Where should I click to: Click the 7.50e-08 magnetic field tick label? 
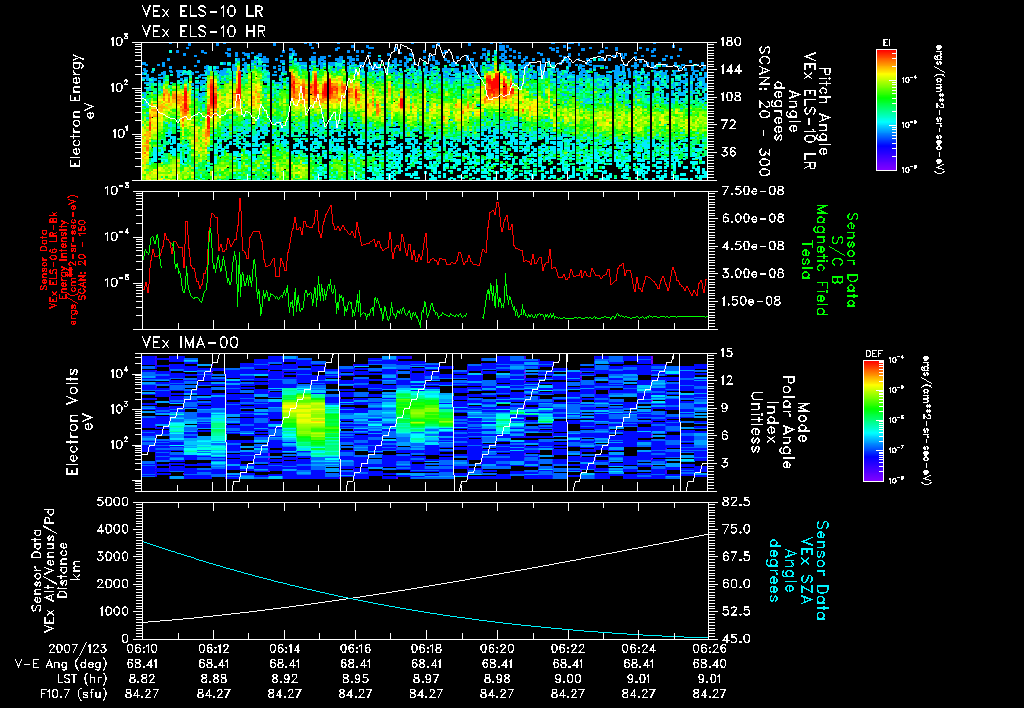click(752, 191)
